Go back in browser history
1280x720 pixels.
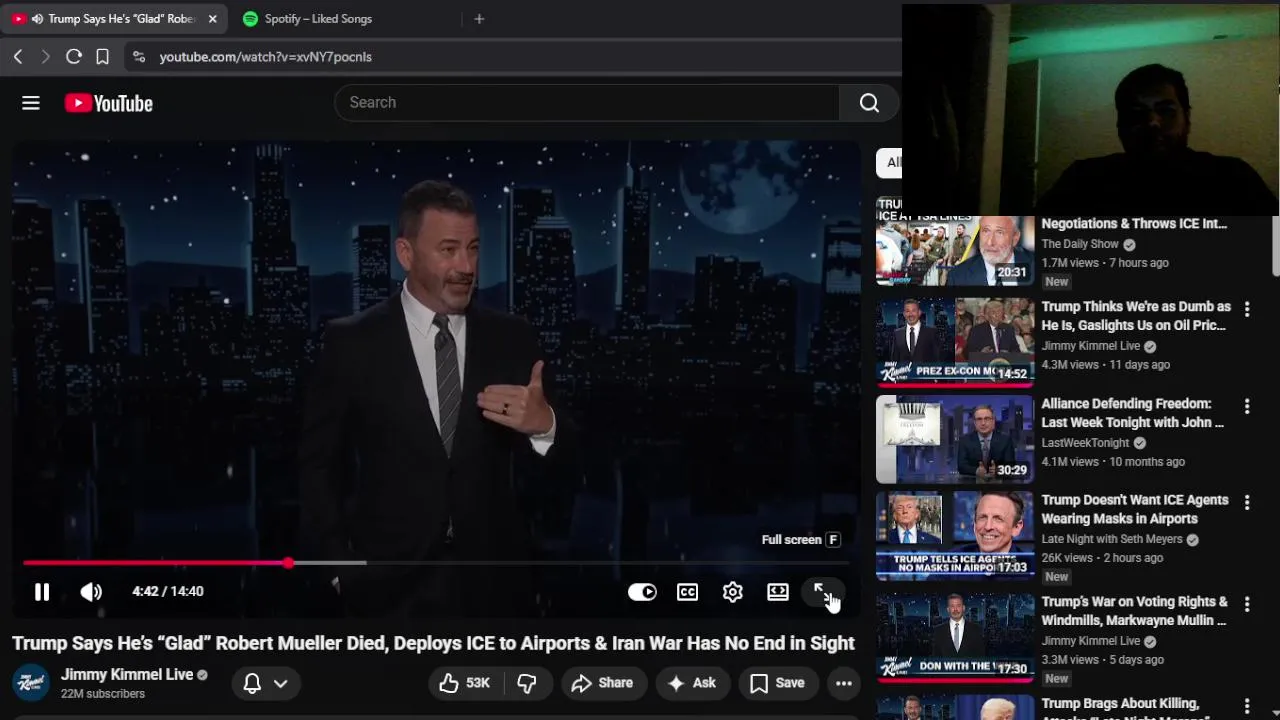(x=18, y=57)
